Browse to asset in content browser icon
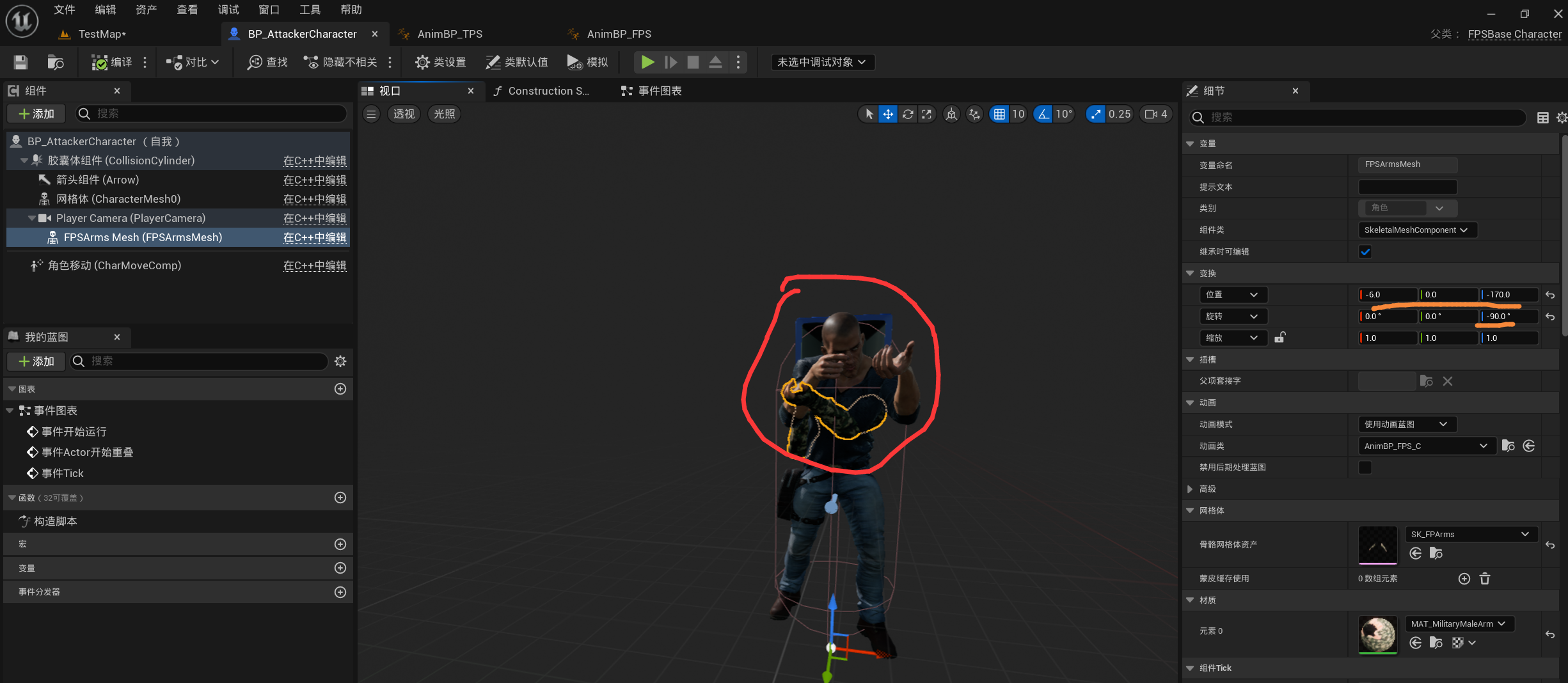 tap(56, 62)
